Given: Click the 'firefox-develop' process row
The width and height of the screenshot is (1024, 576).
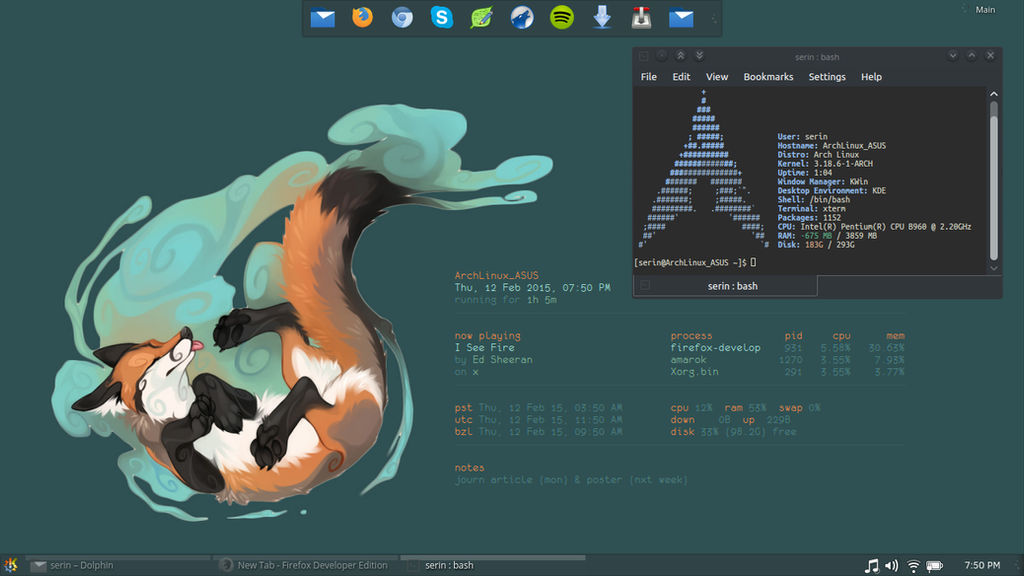Looking at the screenshot, I should pos(787,347).
